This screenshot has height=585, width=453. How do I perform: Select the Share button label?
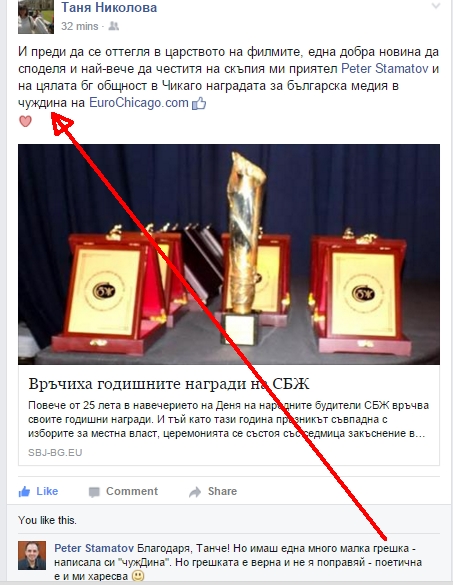pos(222,491)
